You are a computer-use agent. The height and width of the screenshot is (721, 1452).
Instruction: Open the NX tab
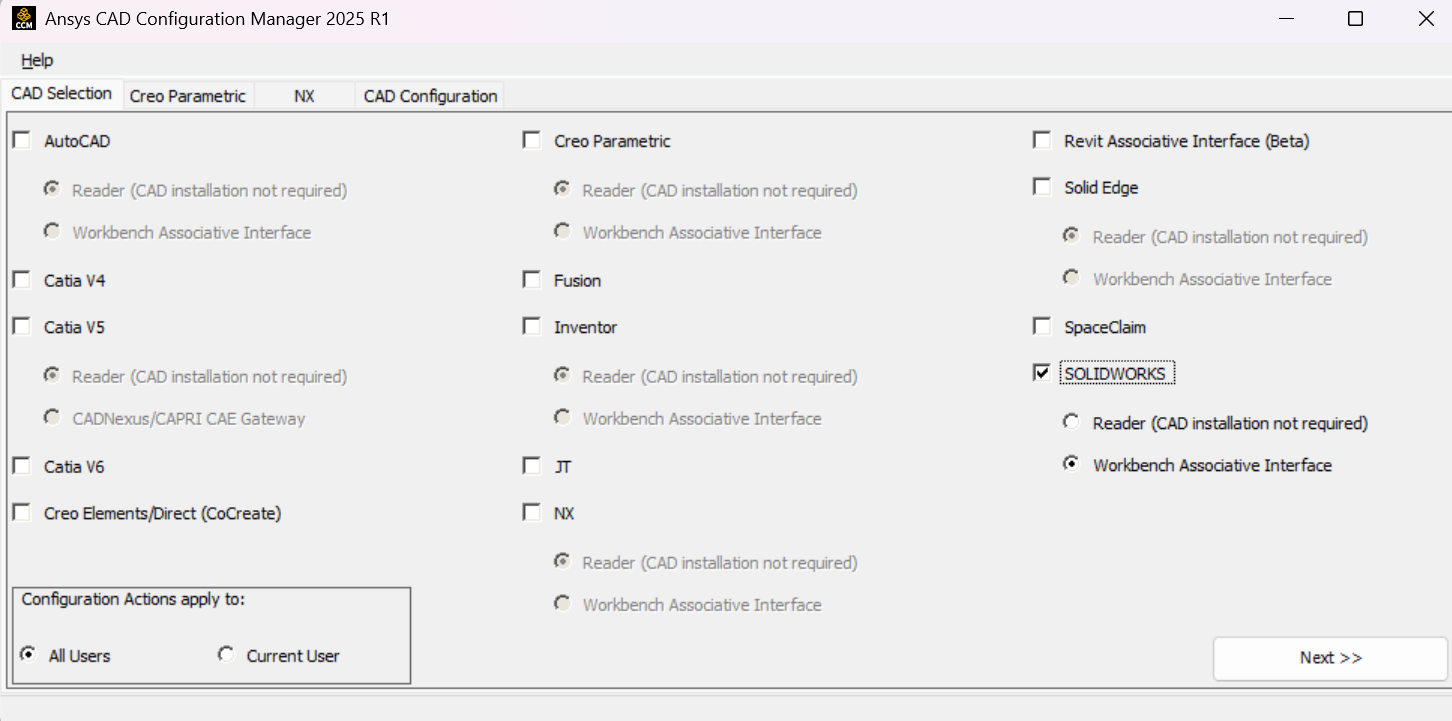304,96
